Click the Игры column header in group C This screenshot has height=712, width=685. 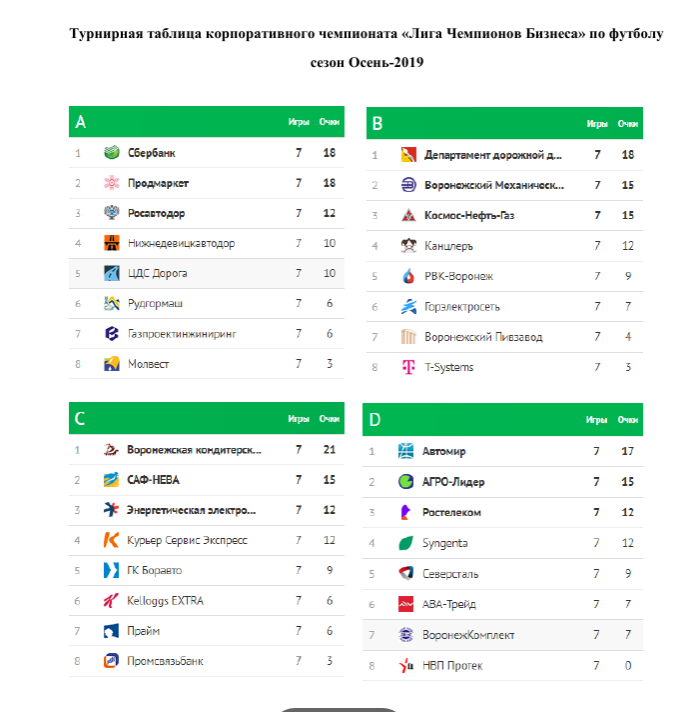coord(298,419)
